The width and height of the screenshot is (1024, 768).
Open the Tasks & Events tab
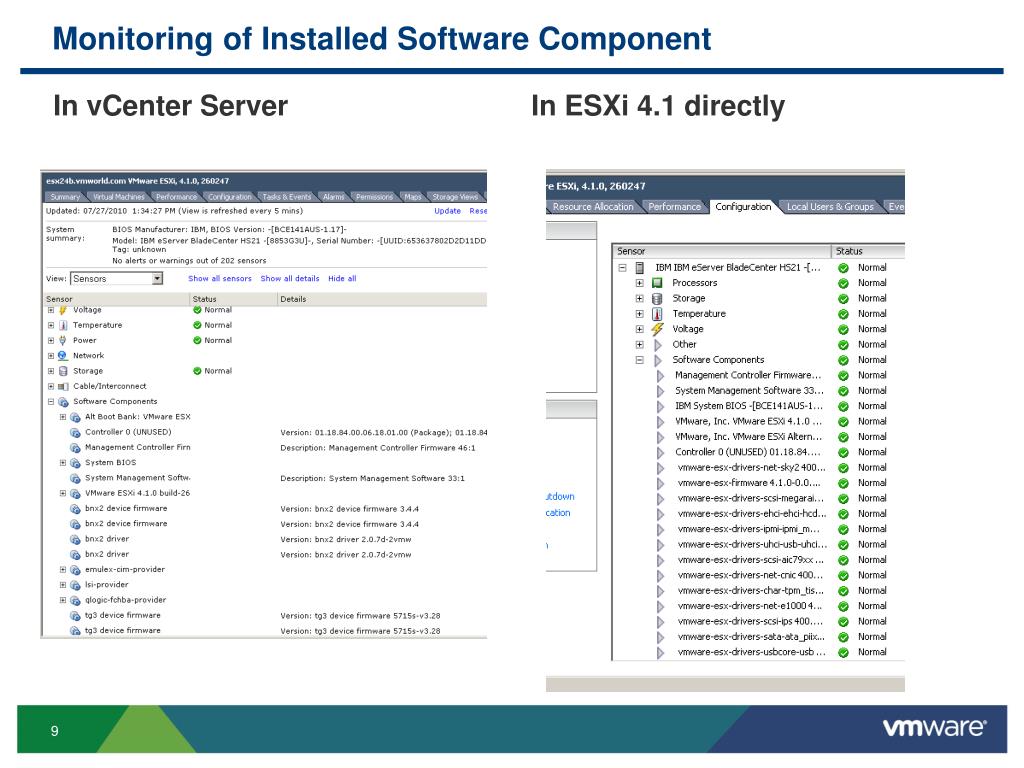pyautogui.click(x=287, y=197)
